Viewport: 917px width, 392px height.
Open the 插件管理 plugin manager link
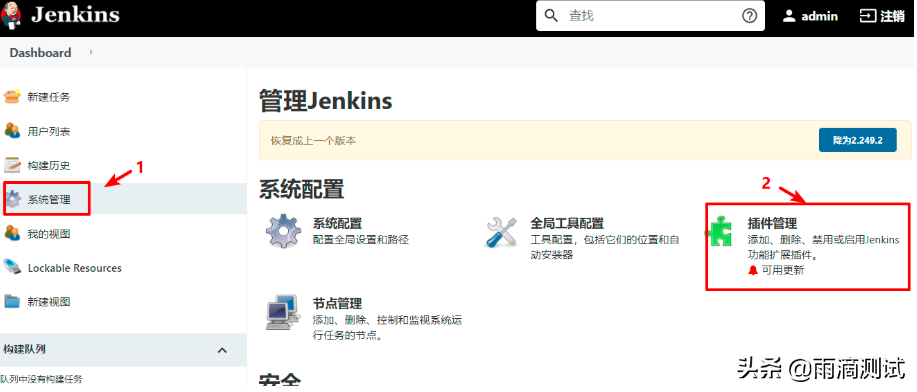772,223
